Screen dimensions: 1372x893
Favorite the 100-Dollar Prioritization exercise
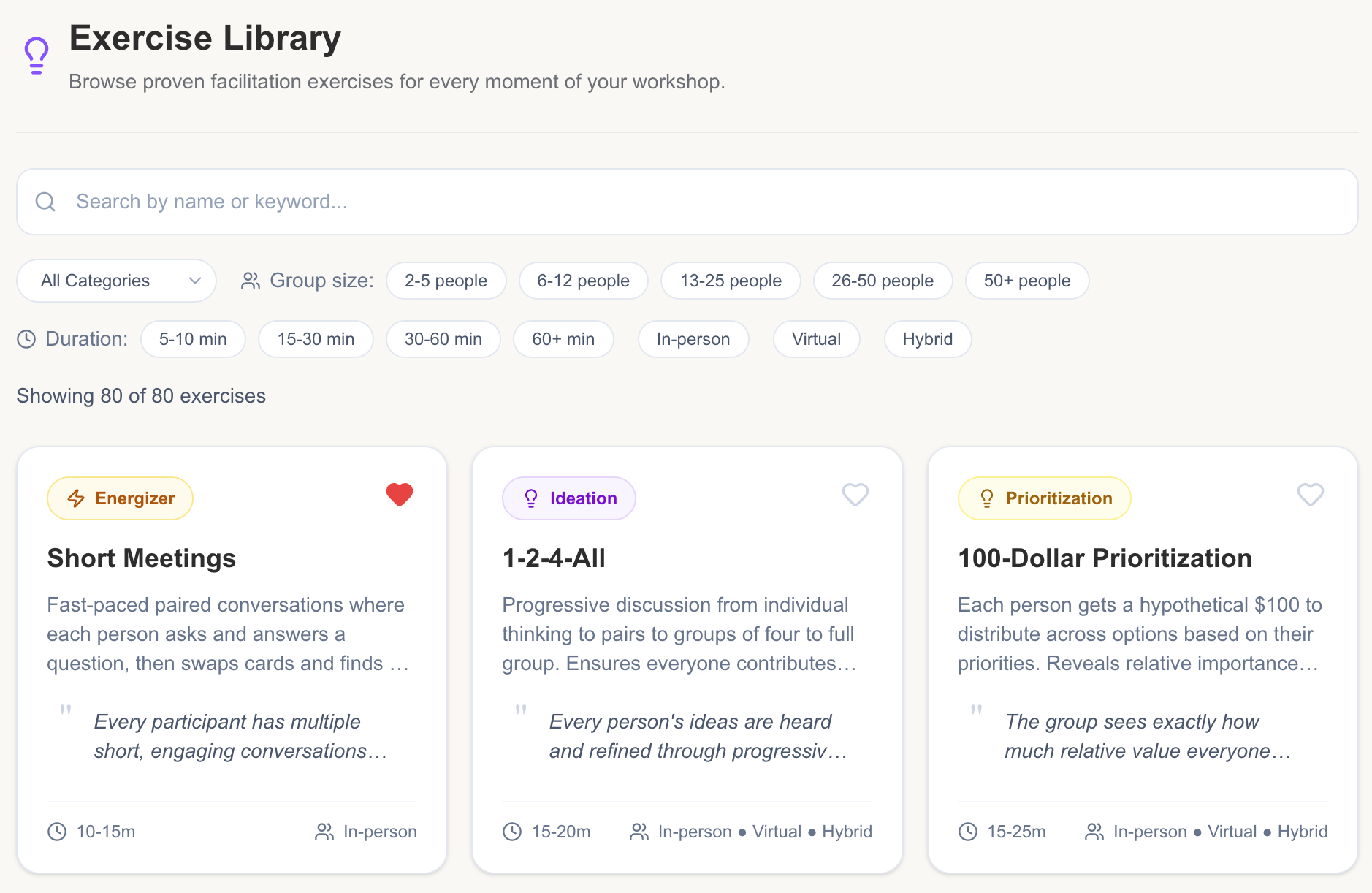coord(1310,495)
